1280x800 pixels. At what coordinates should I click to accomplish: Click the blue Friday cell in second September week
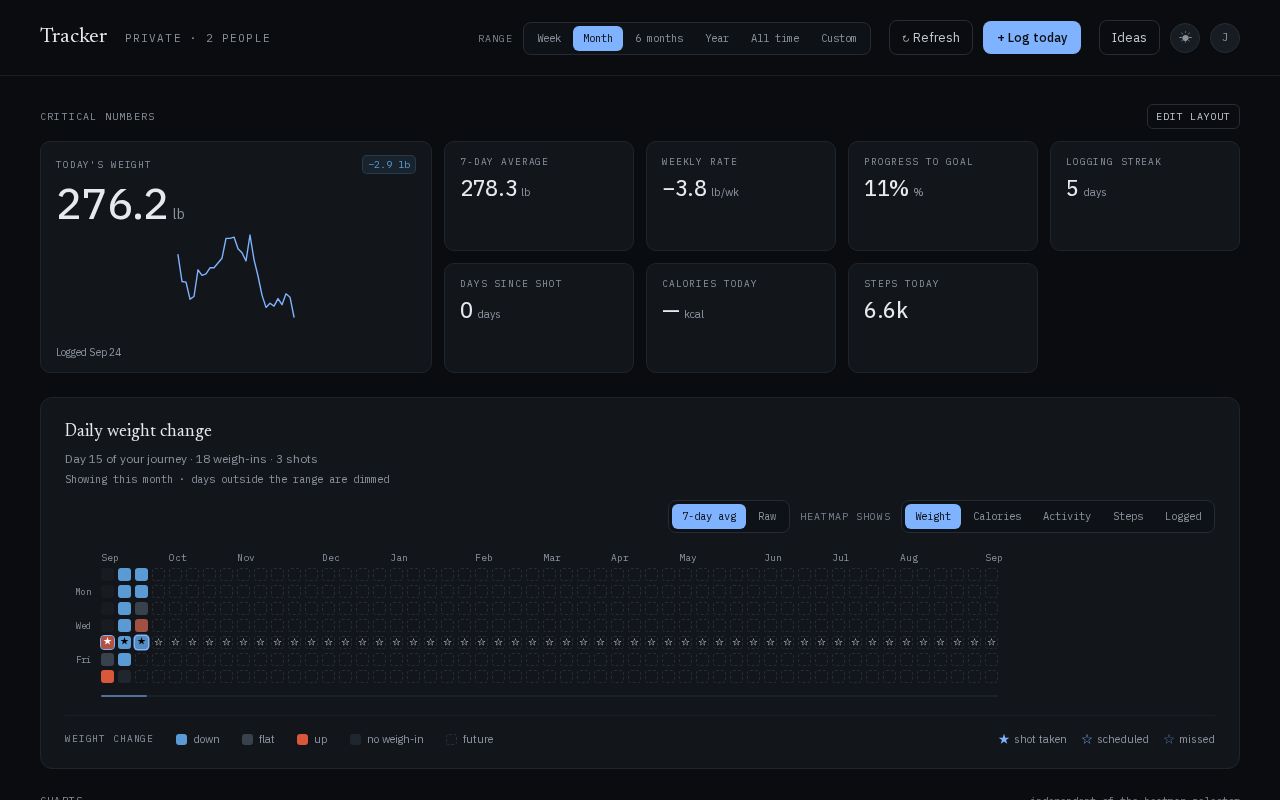click(124, 659)
